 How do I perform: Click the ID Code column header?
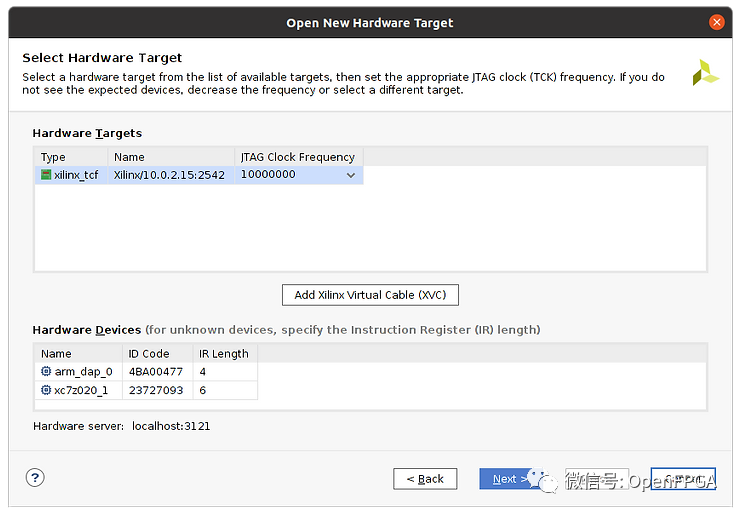pos(158,353)
